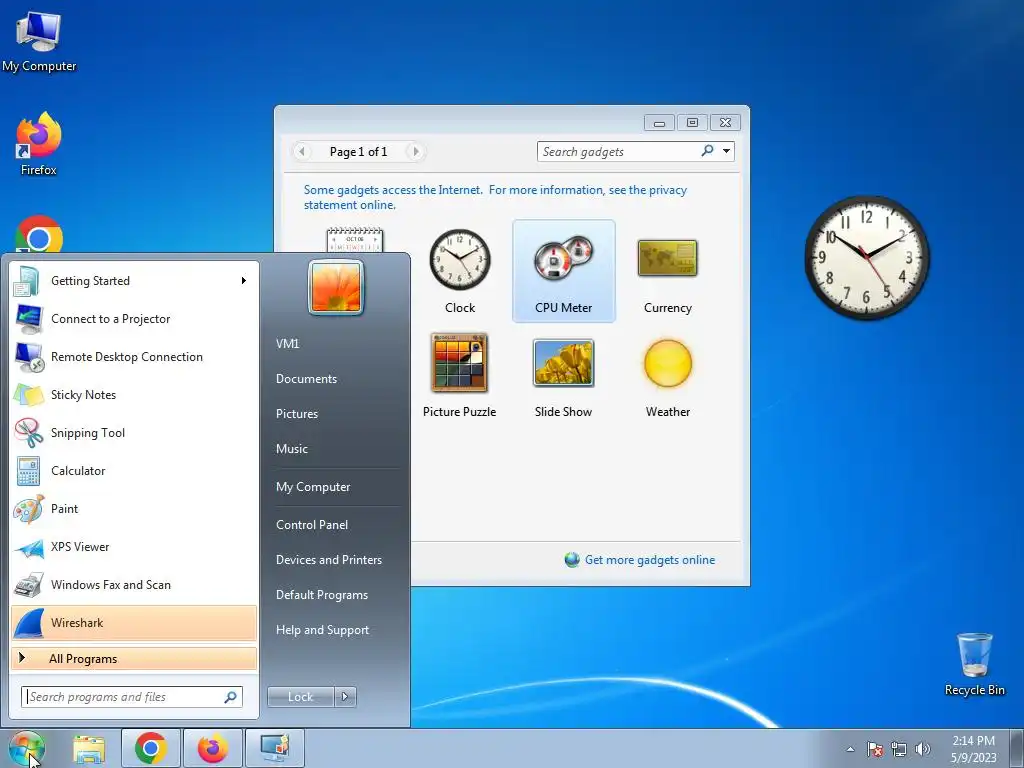The width and height of the screenshot is (1024, 768).
Task: Click the Paint palette icon
Action: 29,509
